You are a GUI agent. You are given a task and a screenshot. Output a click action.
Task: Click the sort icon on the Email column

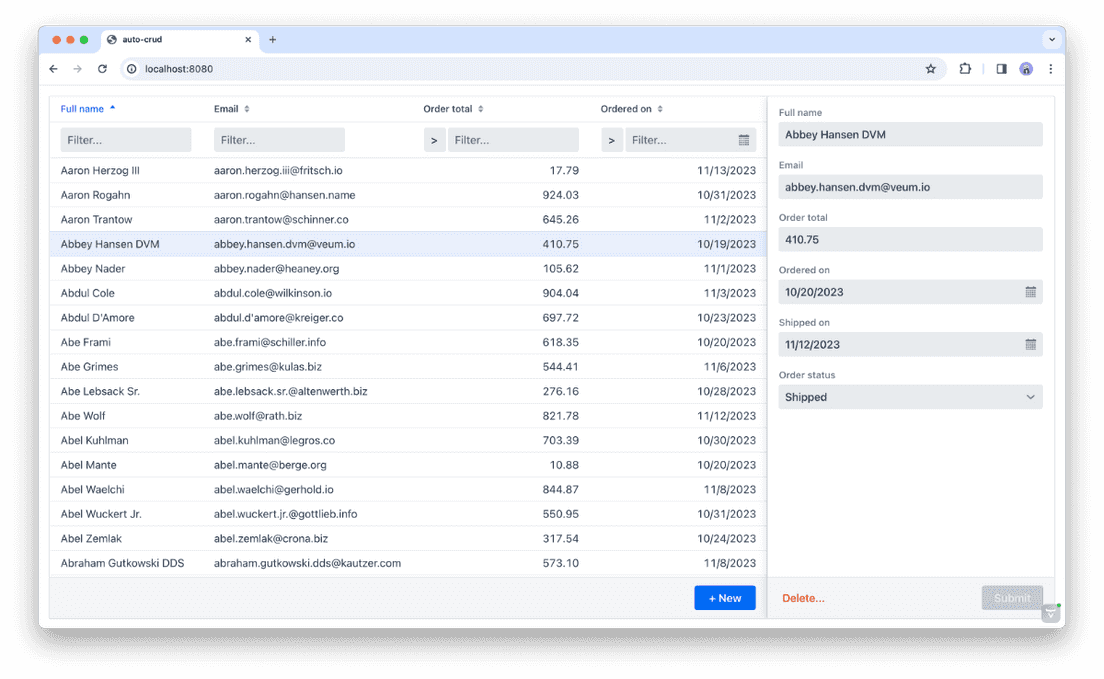pos(246,108)
